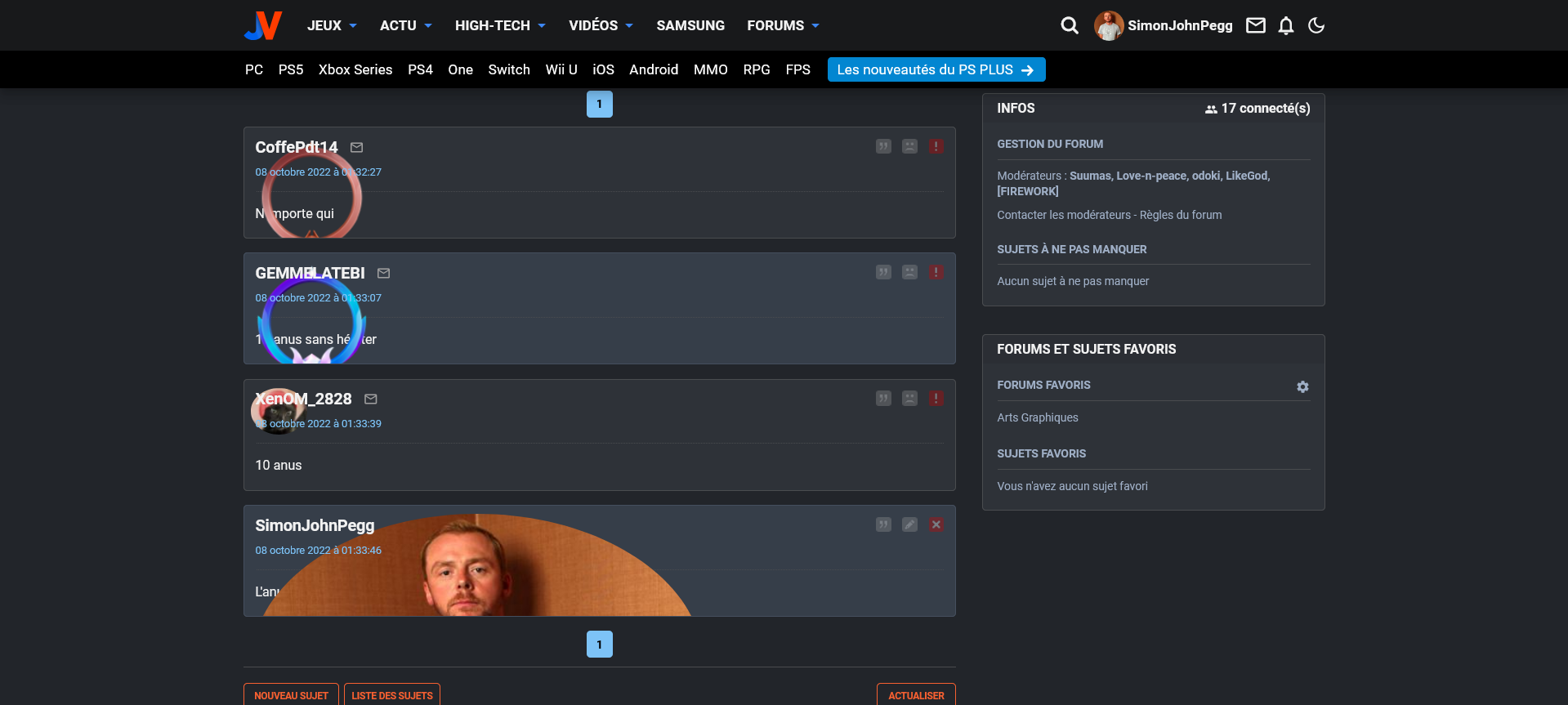Screen dimensions: 1568x705
Task: Open the Arts Graphiques favorite forum
Action: [1038, 417]
